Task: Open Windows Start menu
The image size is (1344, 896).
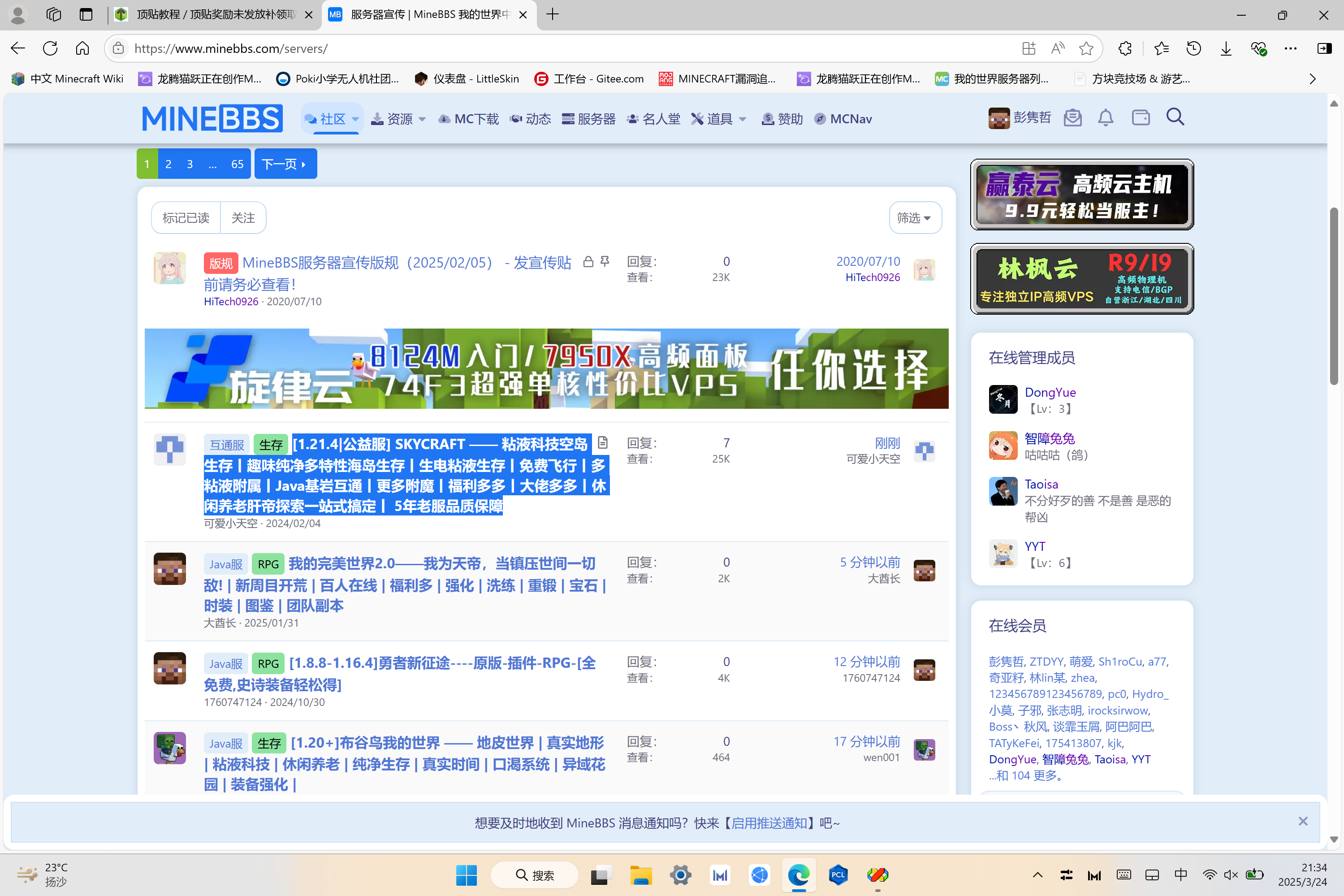Action: [466, 875]
